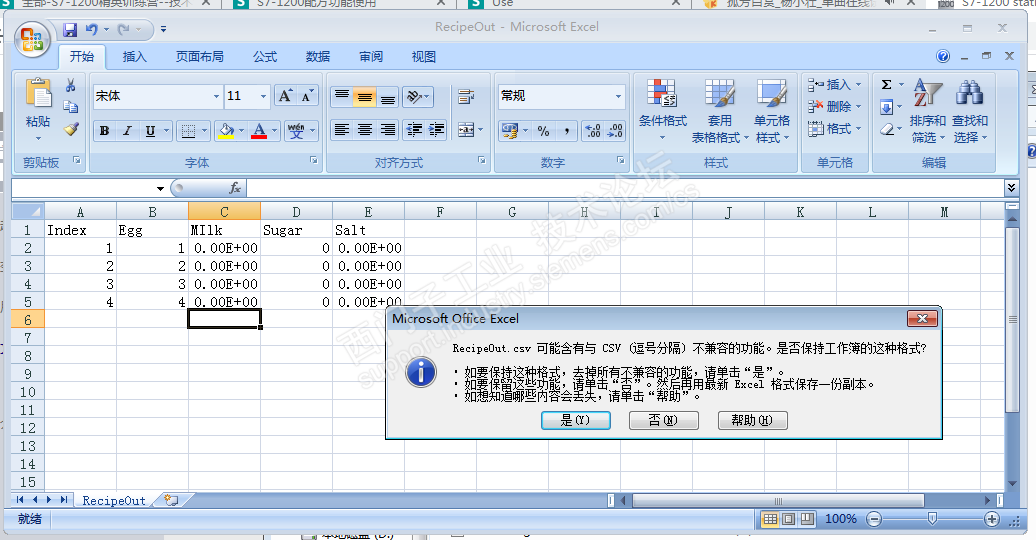Toggle bold formatting
Image resolution: width=1036 pixels, height=540 pixels.
coord(104,131)
